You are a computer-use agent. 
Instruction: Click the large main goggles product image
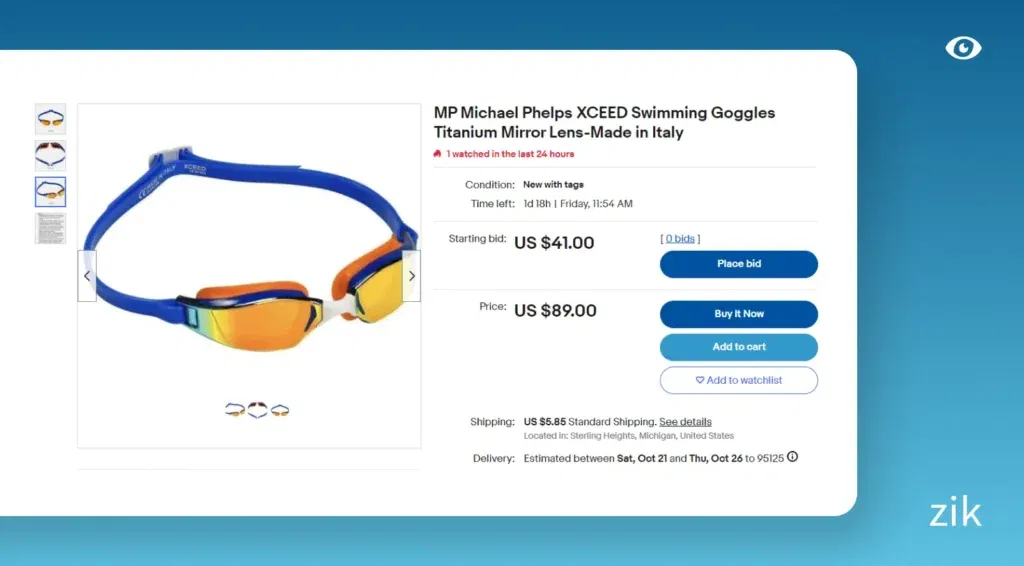tap(249, 260)
